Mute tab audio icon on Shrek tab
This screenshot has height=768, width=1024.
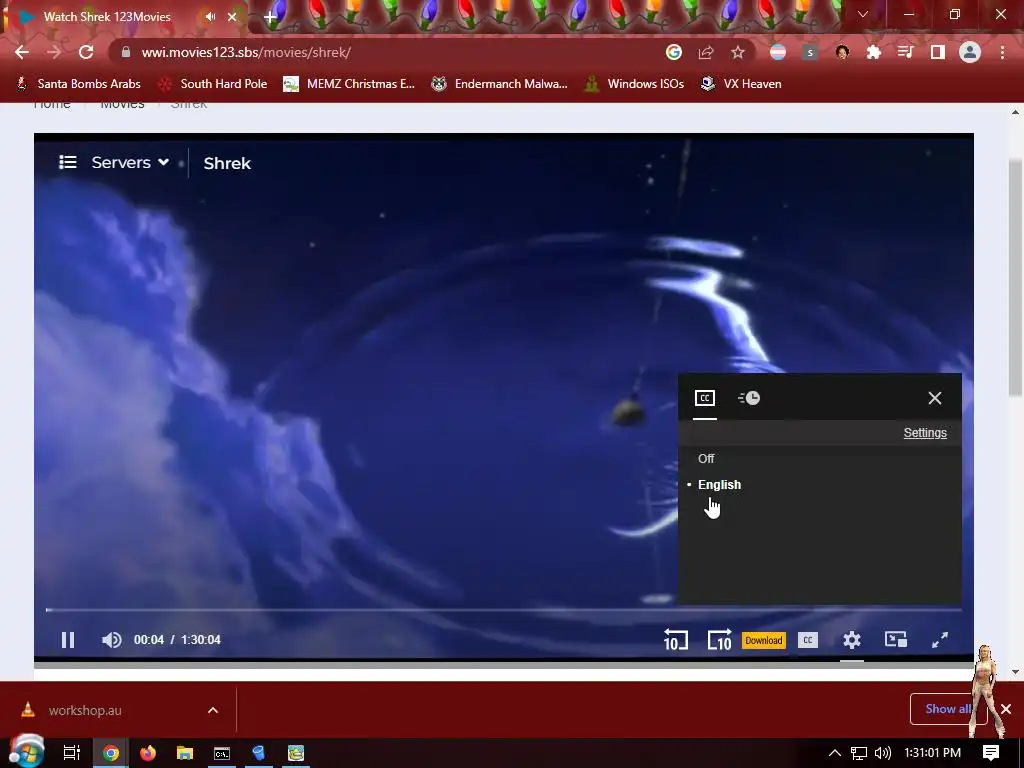210,17
